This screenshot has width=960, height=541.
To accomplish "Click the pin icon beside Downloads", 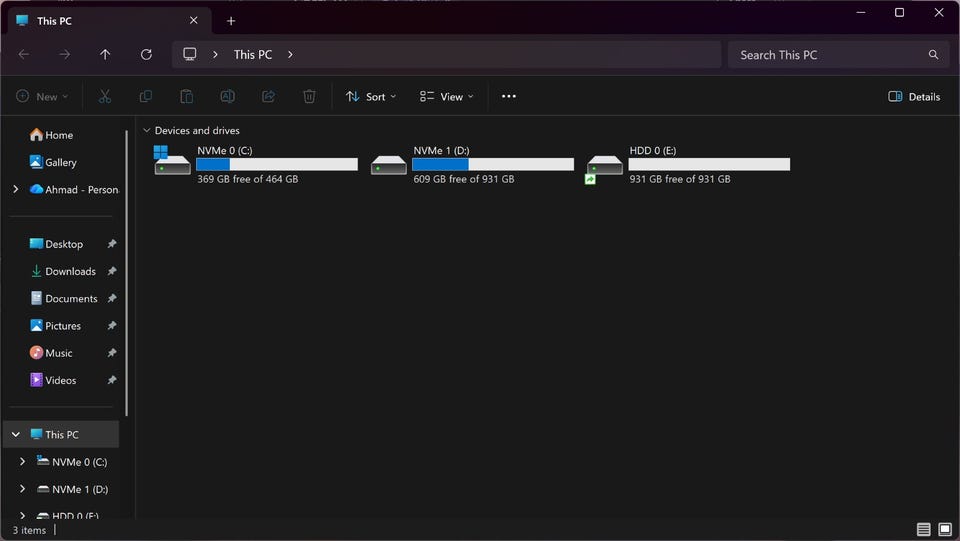I will pos(111,271).
